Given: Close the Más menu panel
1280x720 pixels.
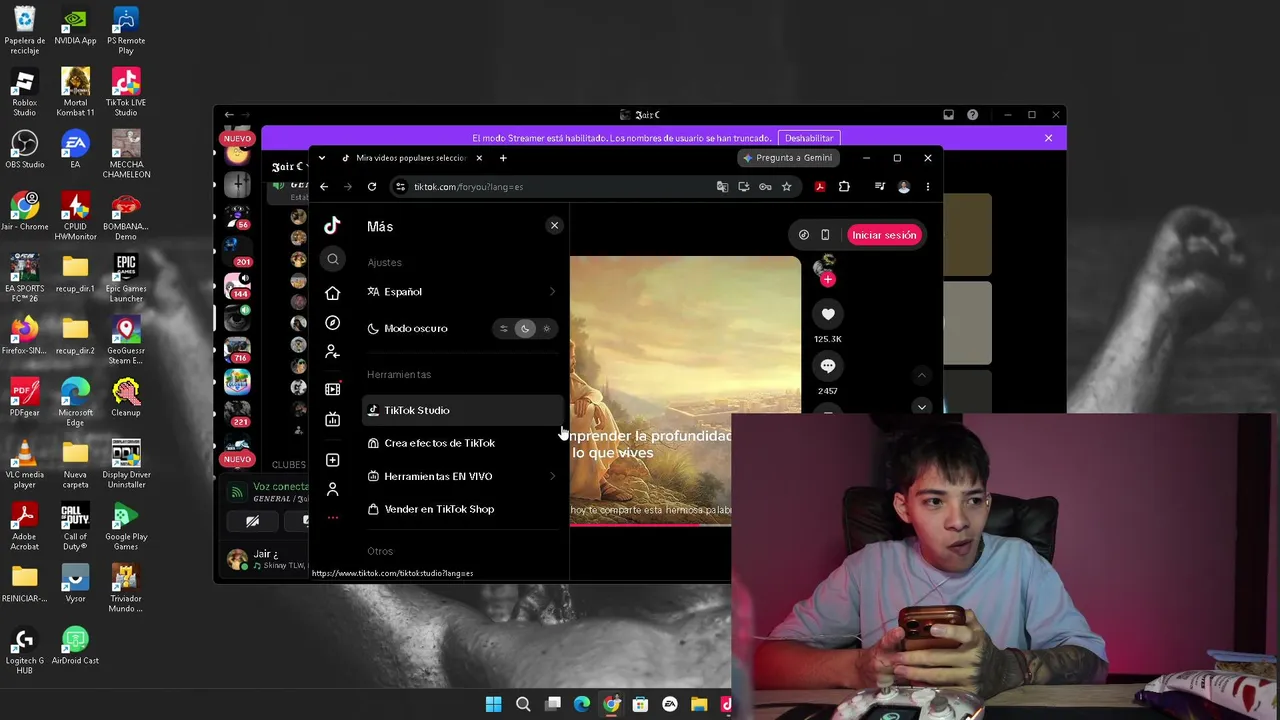Looking at the screenshot, I should [554, 225].
